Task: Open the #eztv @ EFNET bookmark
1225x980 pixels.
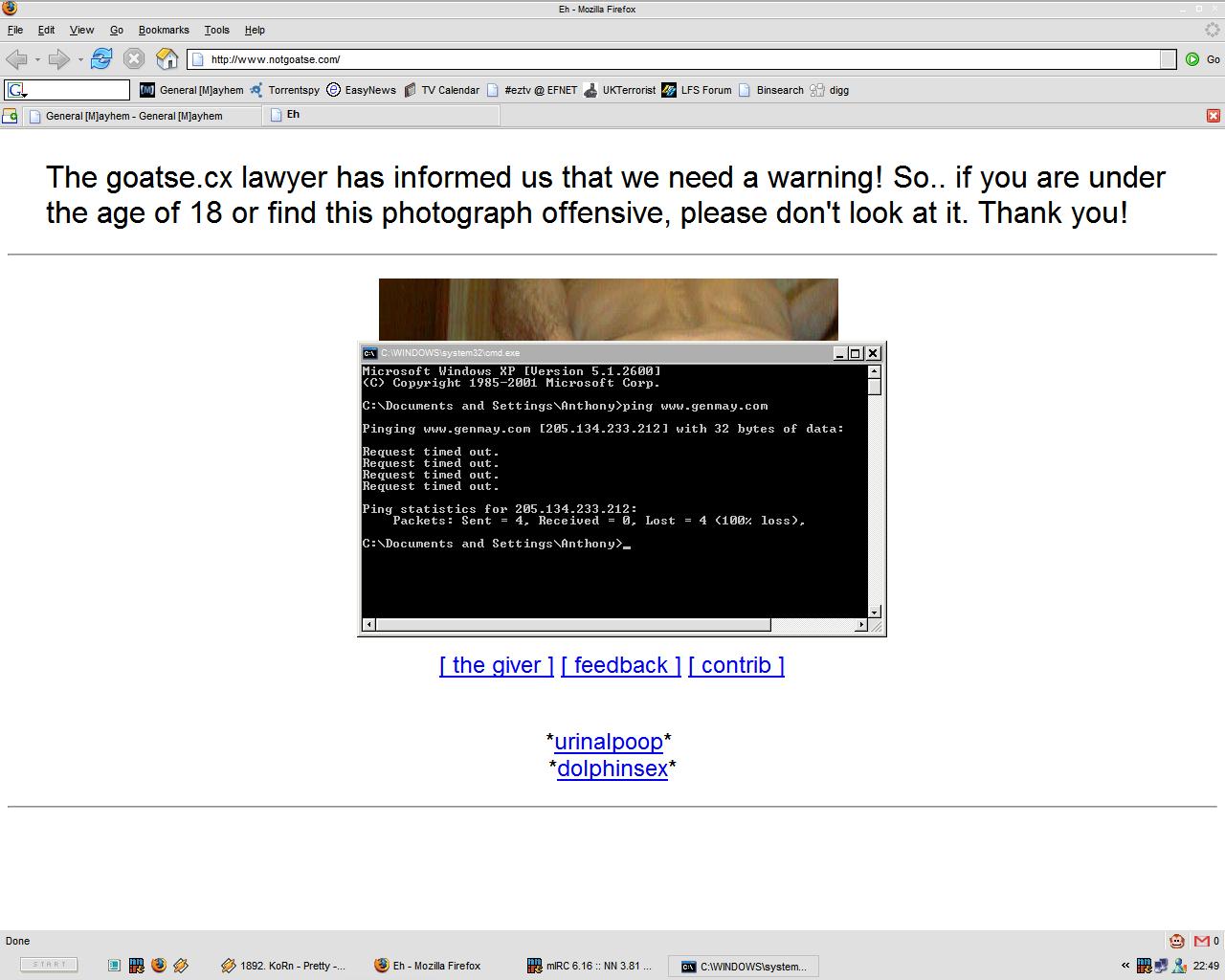Action: click(532, 90)
